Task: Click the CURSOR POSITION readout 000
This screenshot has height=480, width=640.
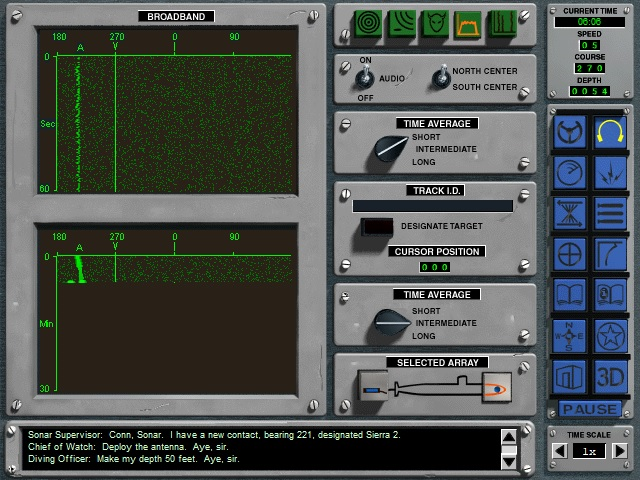Action: click(x=435, y=267)
